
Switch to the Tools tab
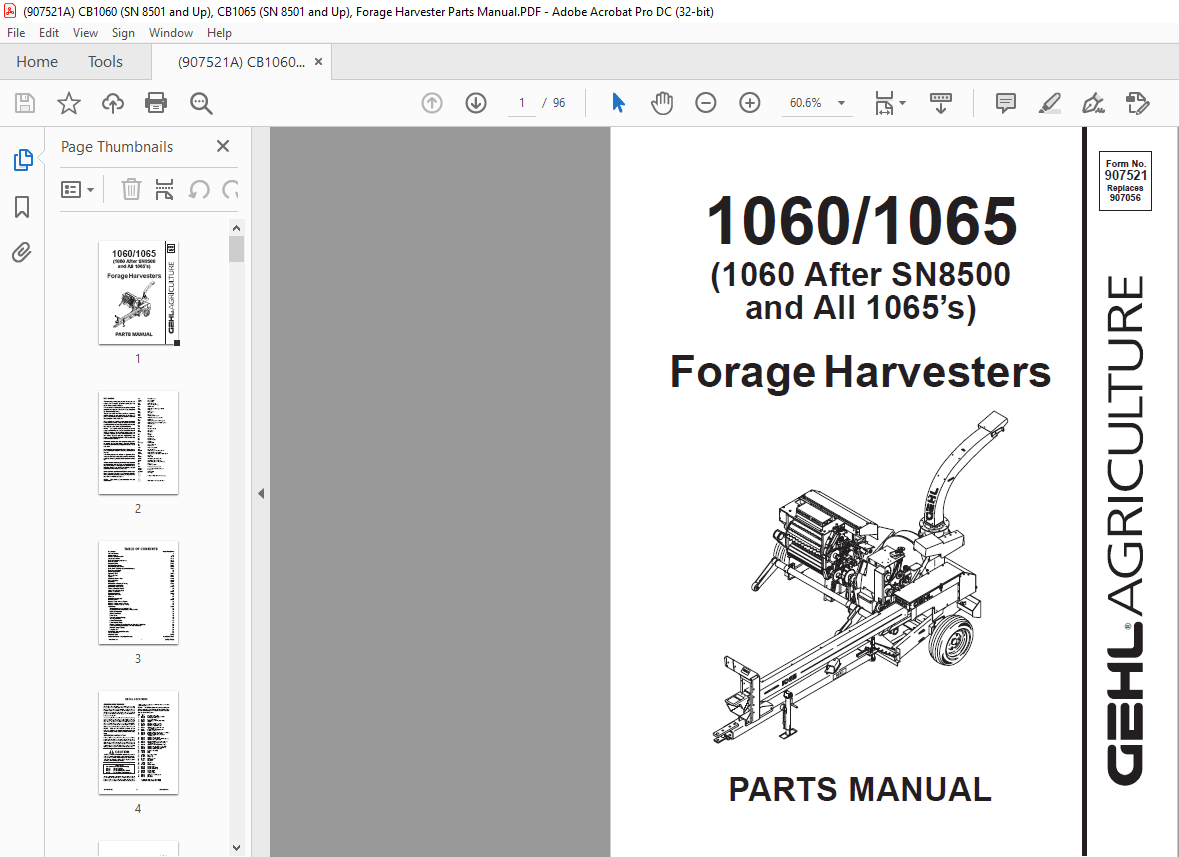pos(105,62)
